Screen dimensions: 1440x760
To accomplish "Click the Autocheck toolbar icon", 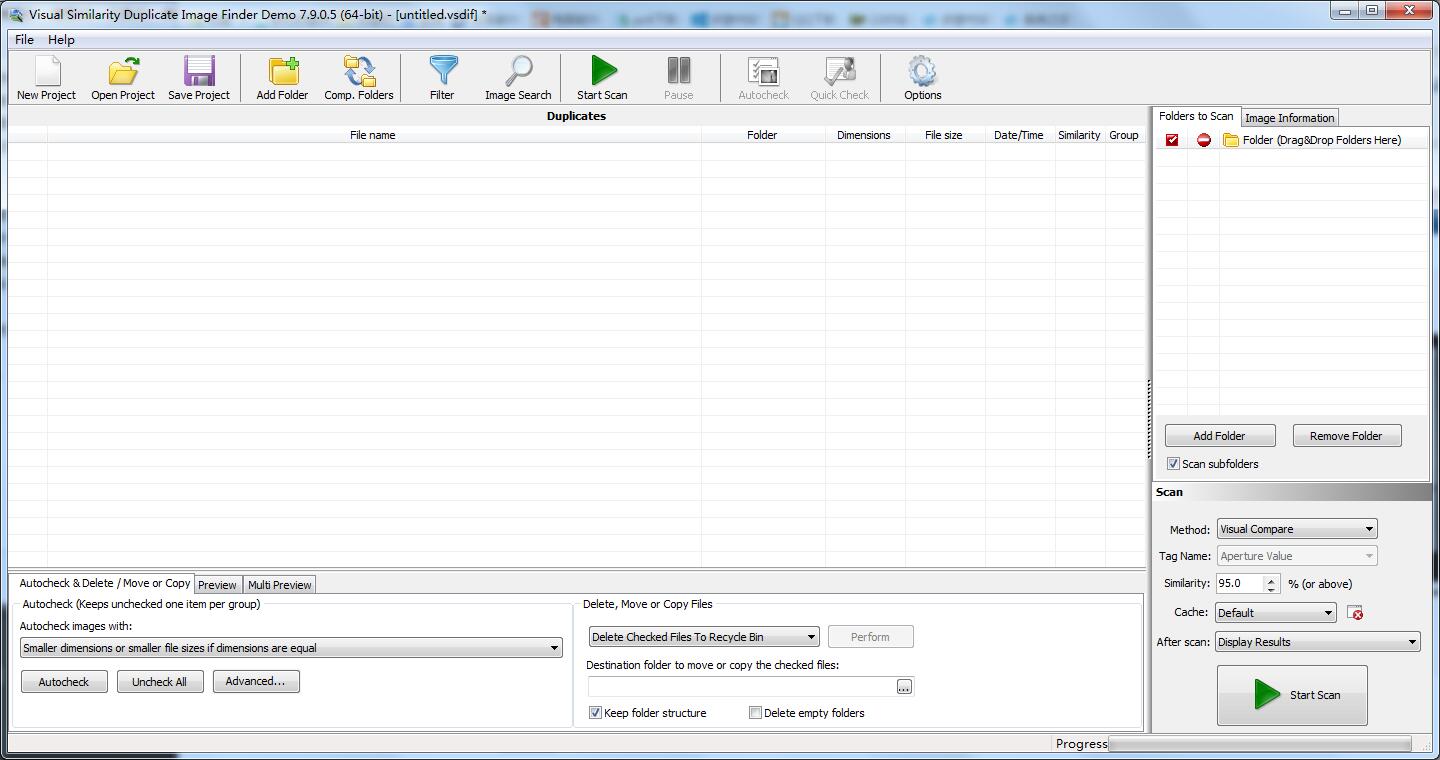I will point(763,78).
